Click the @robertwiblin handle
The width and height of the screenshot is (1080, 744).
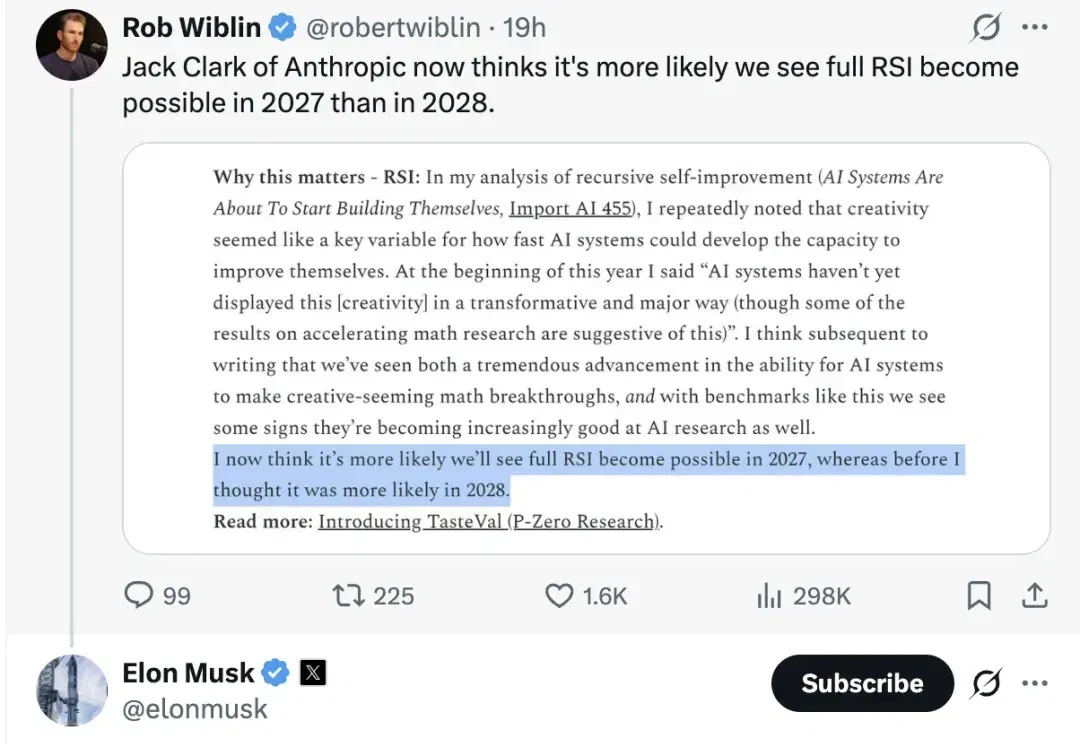coord(393,28)
